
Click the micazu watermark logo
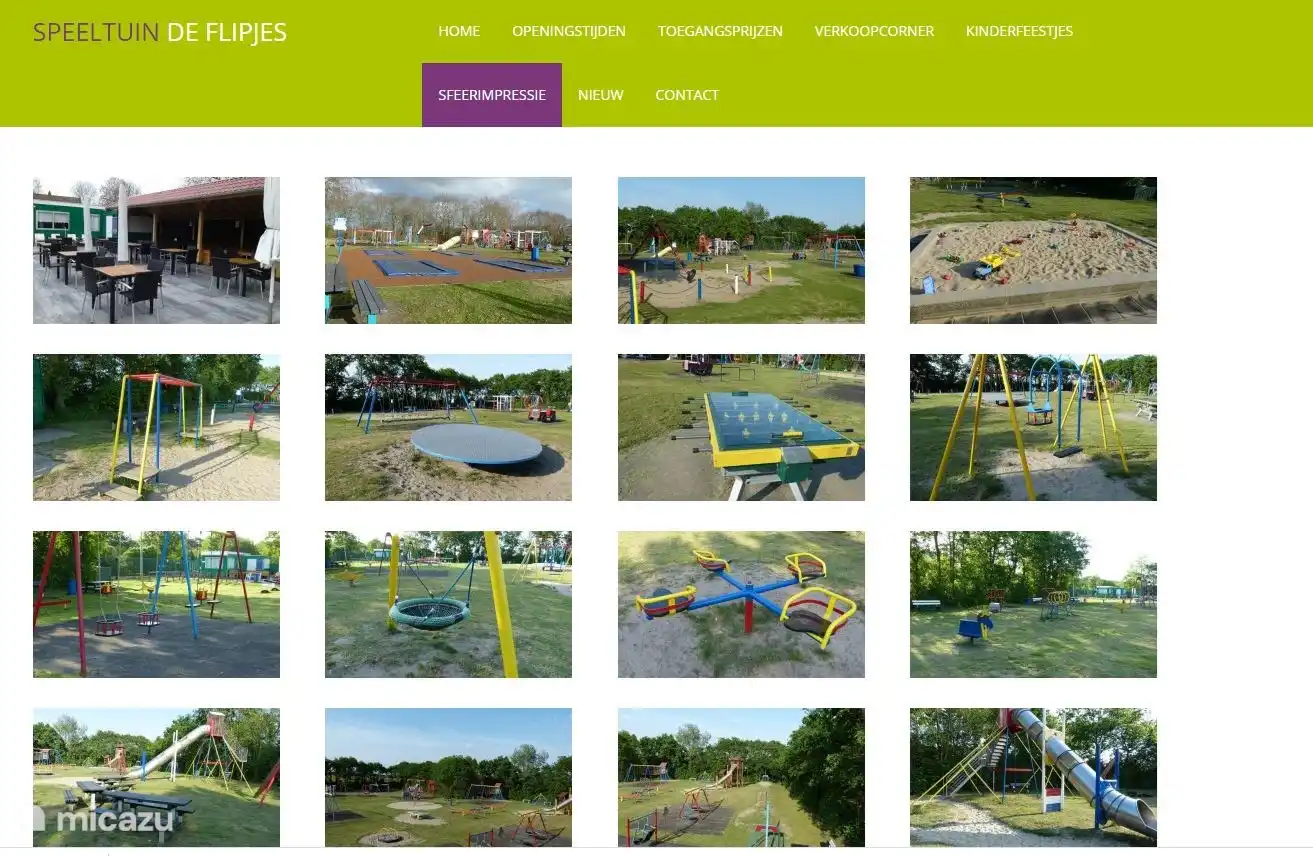click(104, 820)
